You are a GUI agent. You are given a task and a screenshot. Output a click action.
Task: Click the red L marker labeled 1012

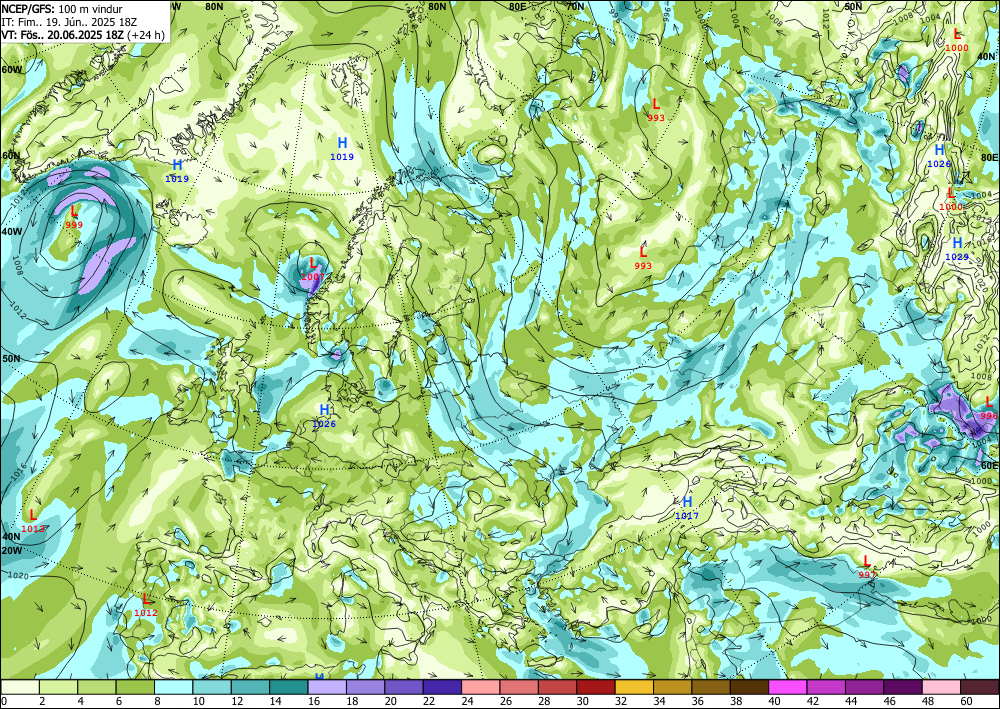145,599
